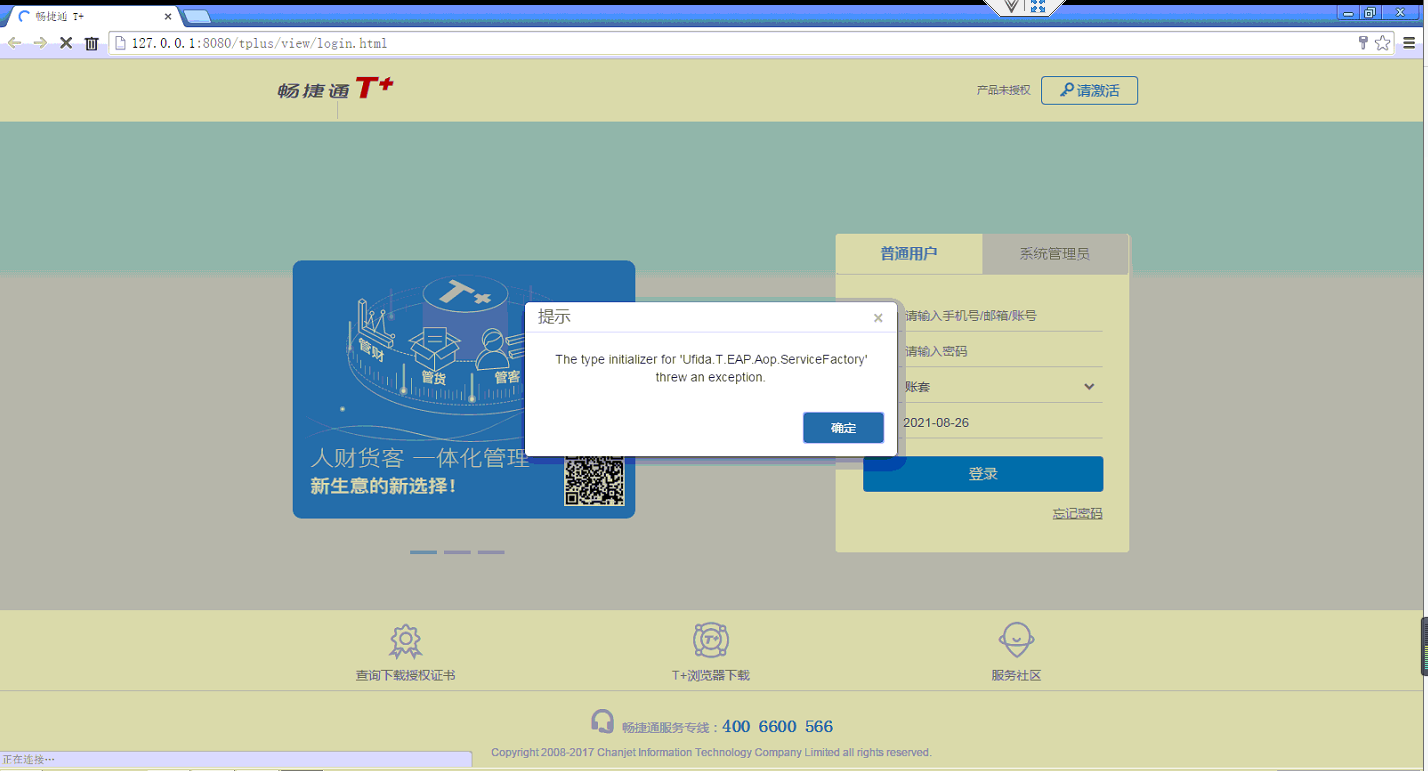Open a new browser tab

pos(197,16)
